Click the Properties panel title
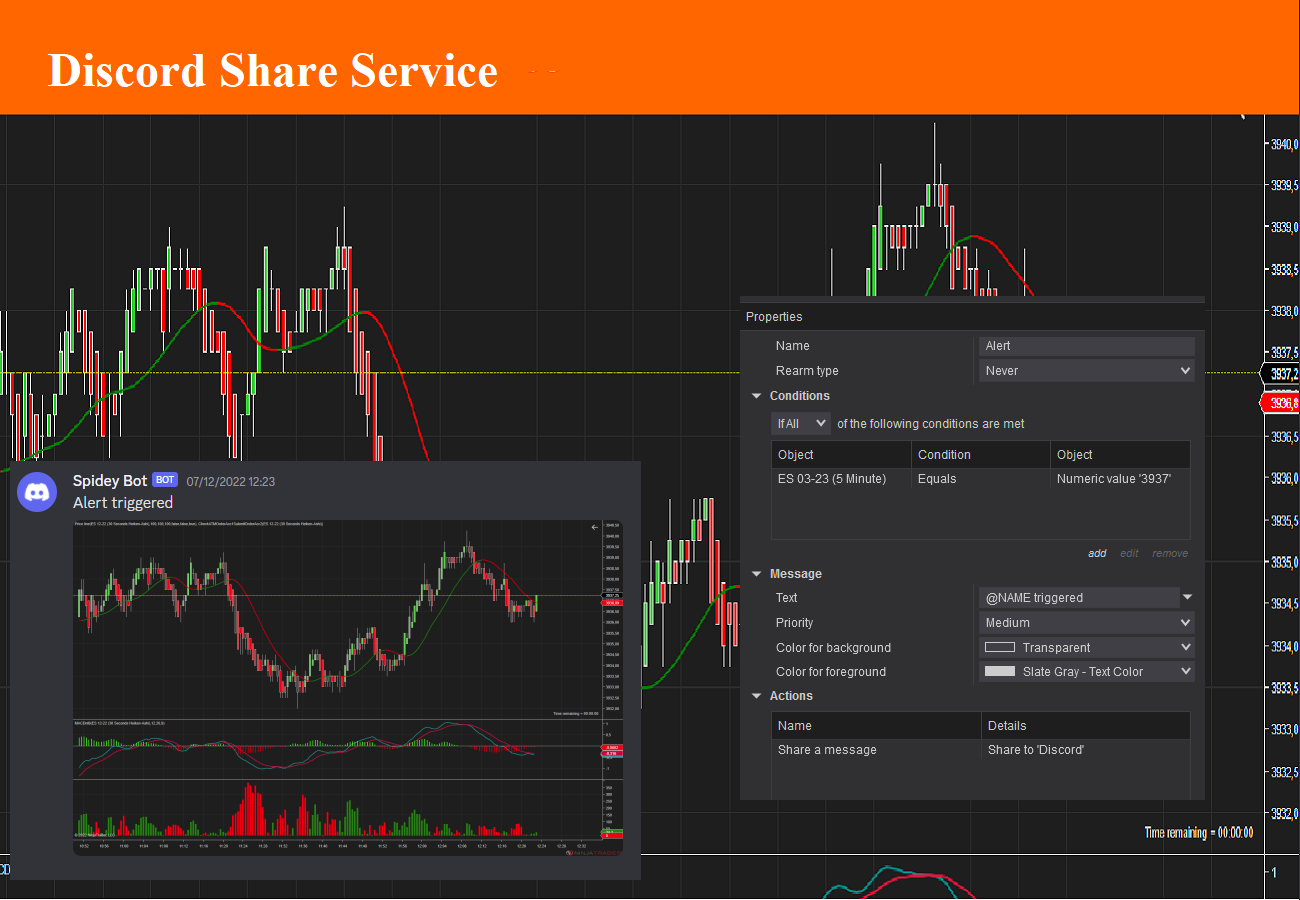 click(774, 317)
